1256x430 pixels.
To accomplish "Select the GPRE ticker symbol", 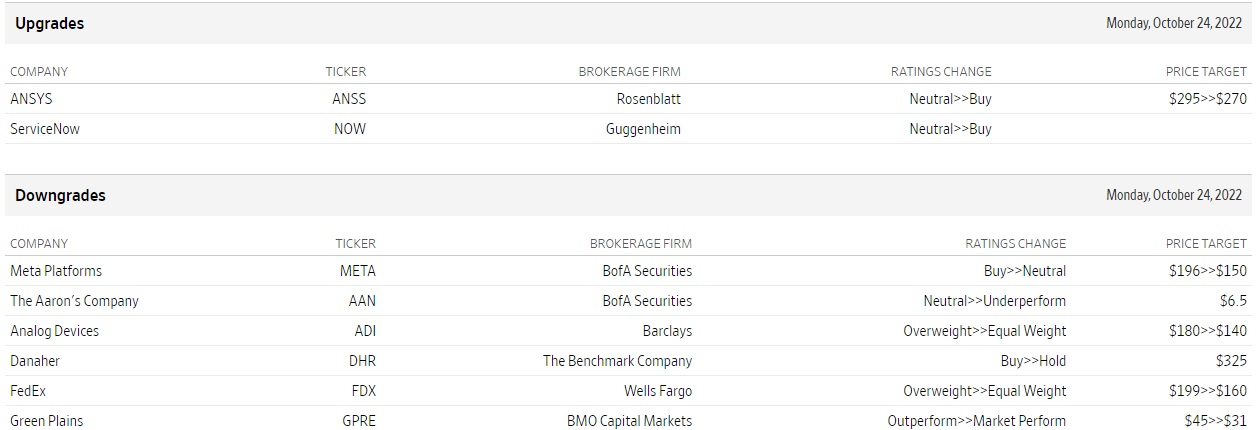I will pos(358,421).
